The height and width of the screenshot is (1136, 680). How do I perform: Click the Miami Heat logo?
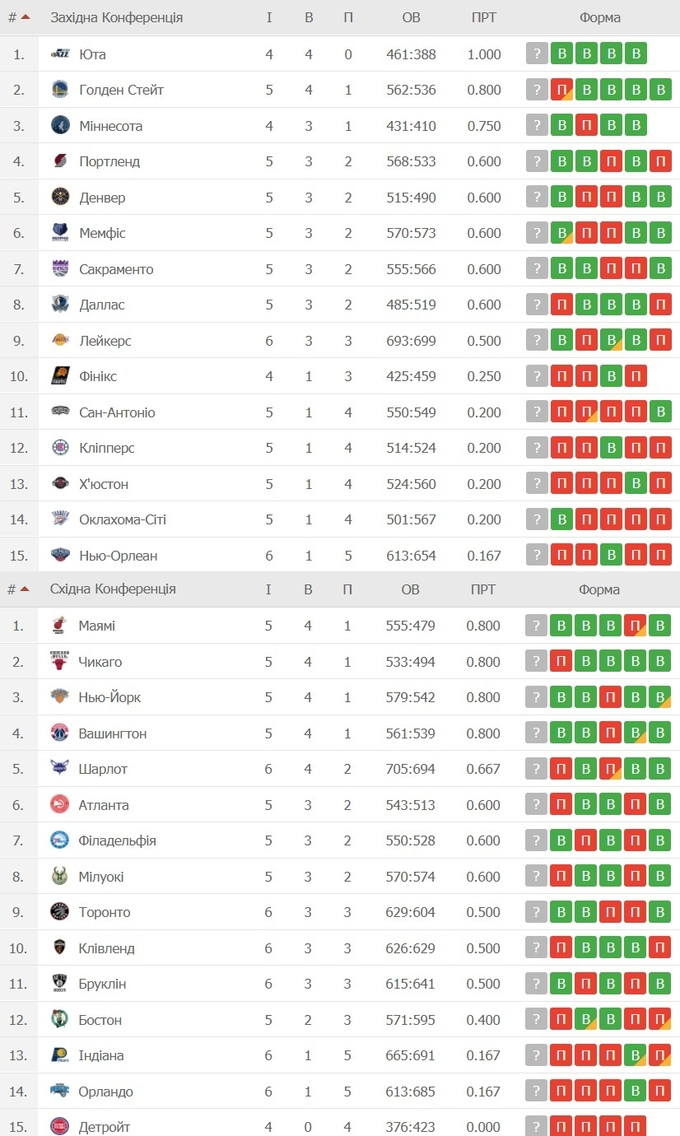[60, 626]
